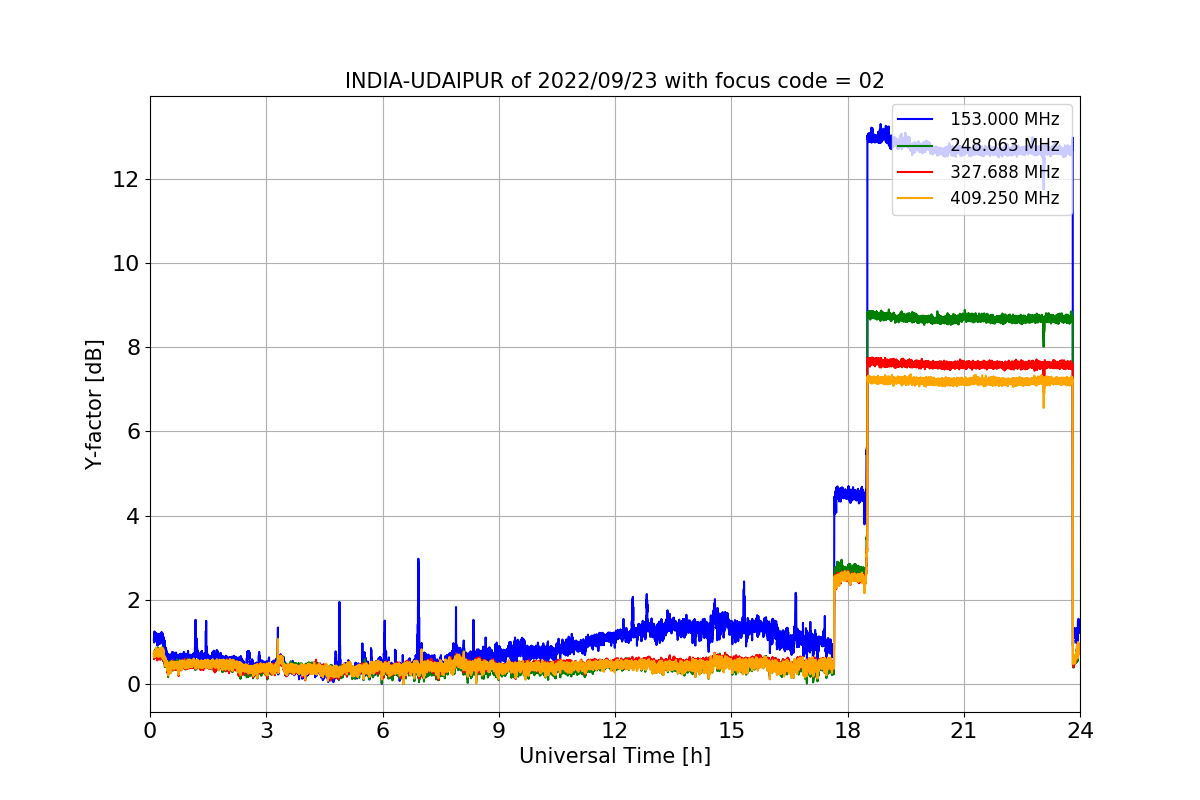Click x-axis tick label 12
Screen dimensions: 1200x800
pos(615,730)
